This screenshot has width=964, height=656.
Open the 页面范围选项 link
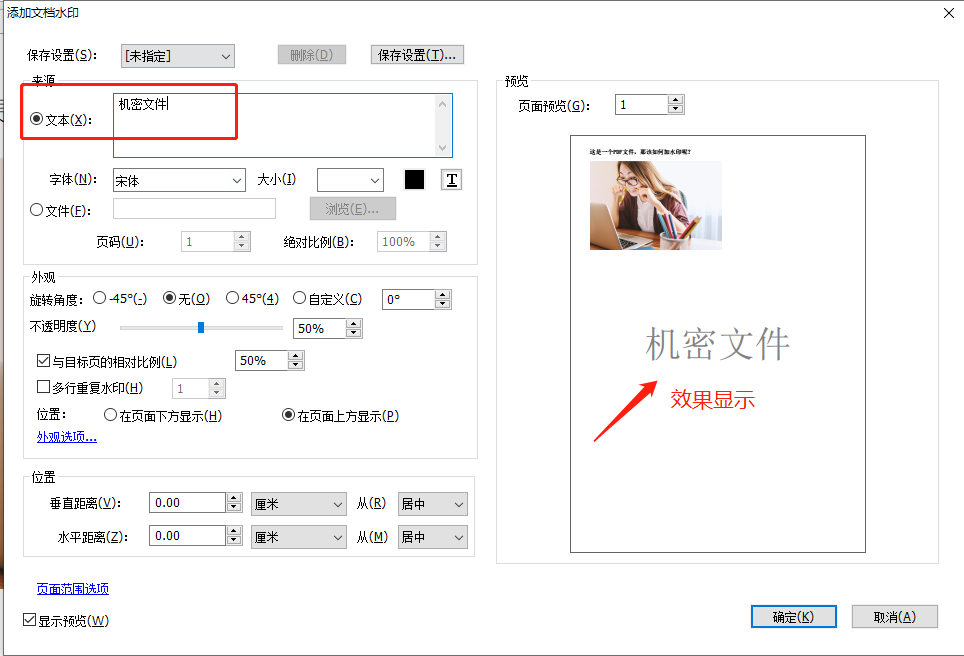(73, 589)
